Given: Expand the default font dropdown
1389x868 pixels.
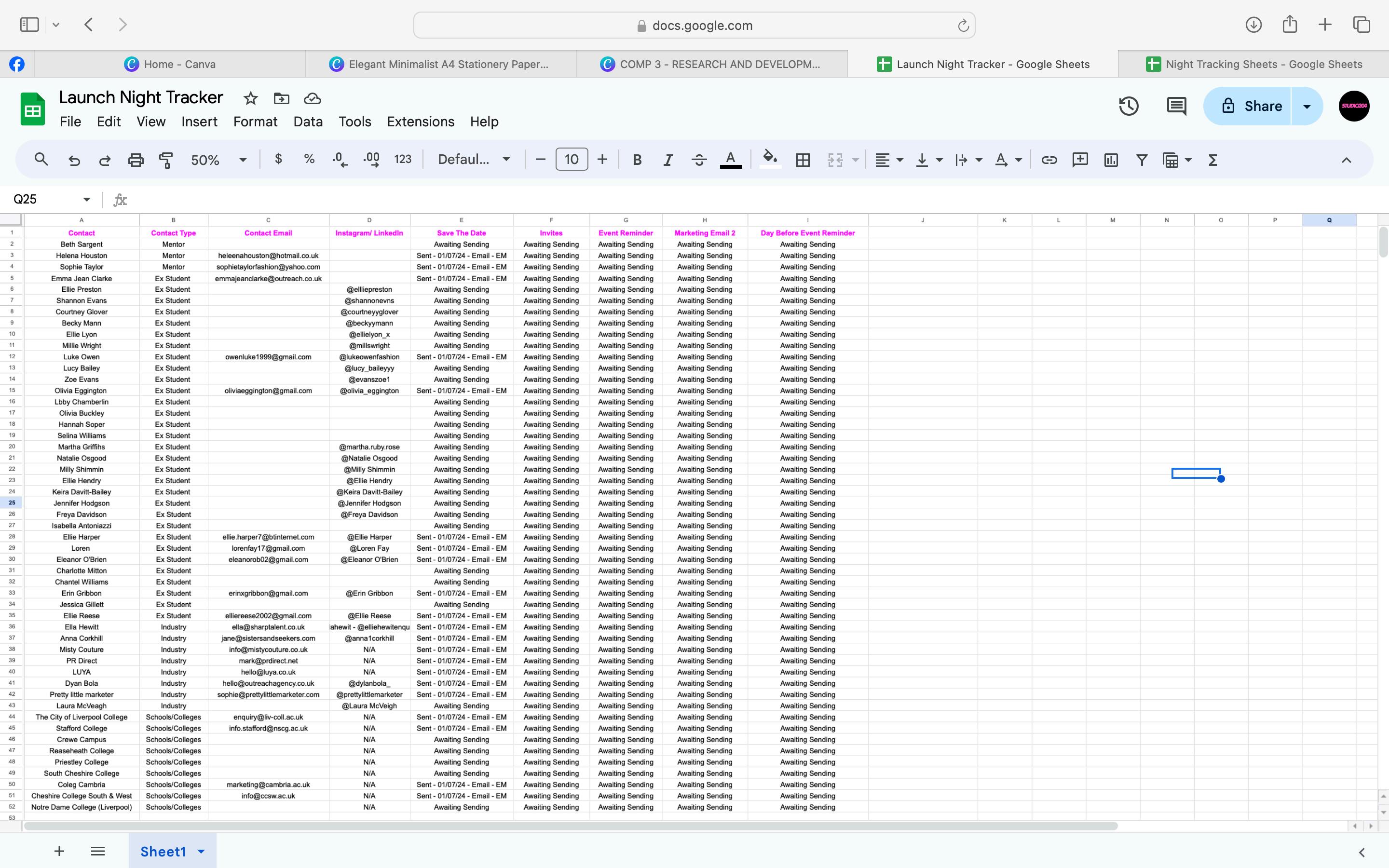Looking at the screenshot, I should (x=474, y=160).
